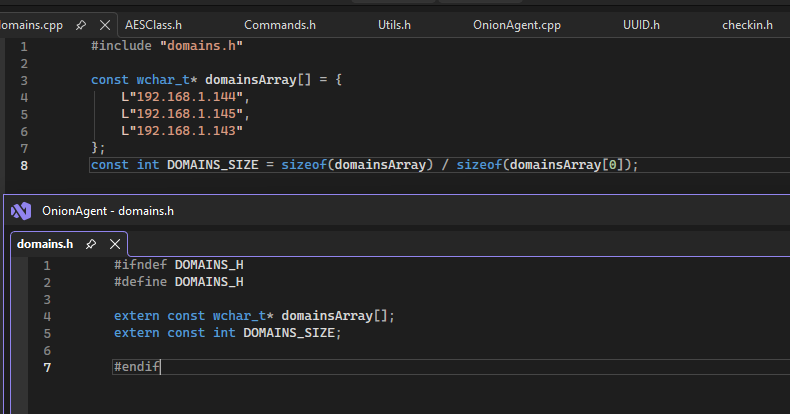Select the domains.cpp tab
The width and height of the screenshot is (790, 414).
tap(31, 25)
